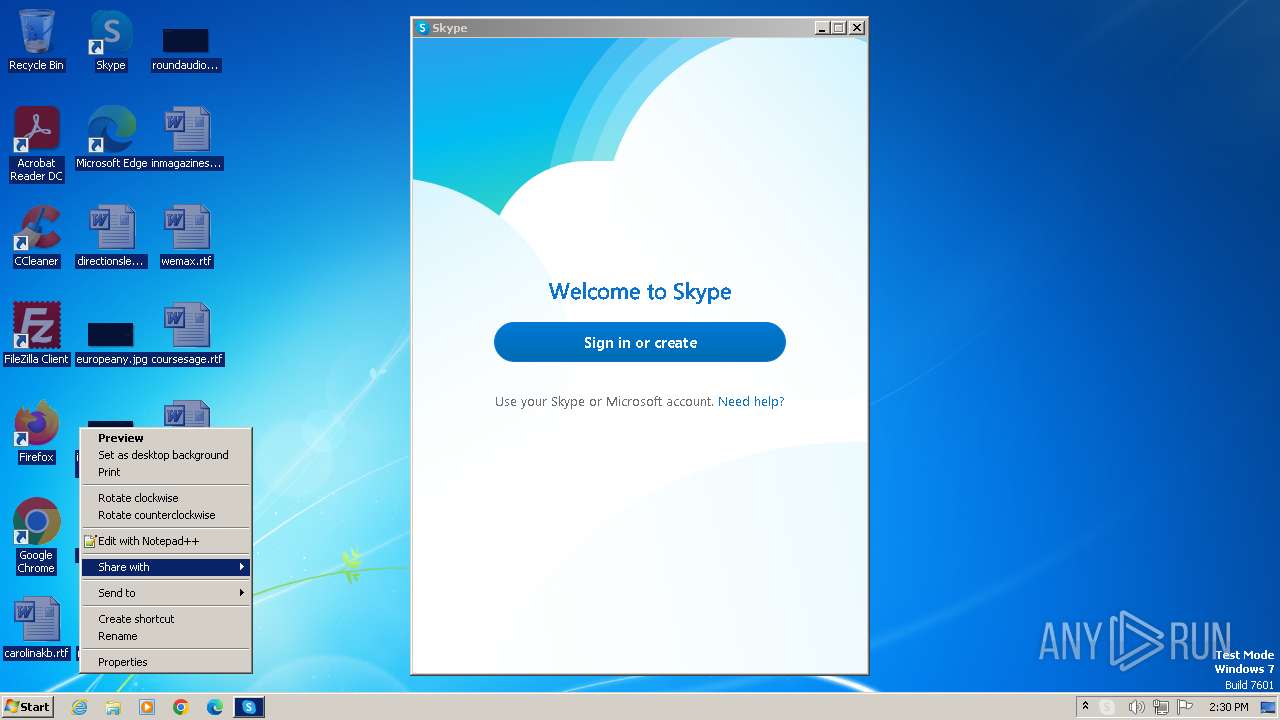Image resolution: width=1280 pixels, height=720 pixels.
Task: Select the inmagazines document icon
Action: (186, 138)
